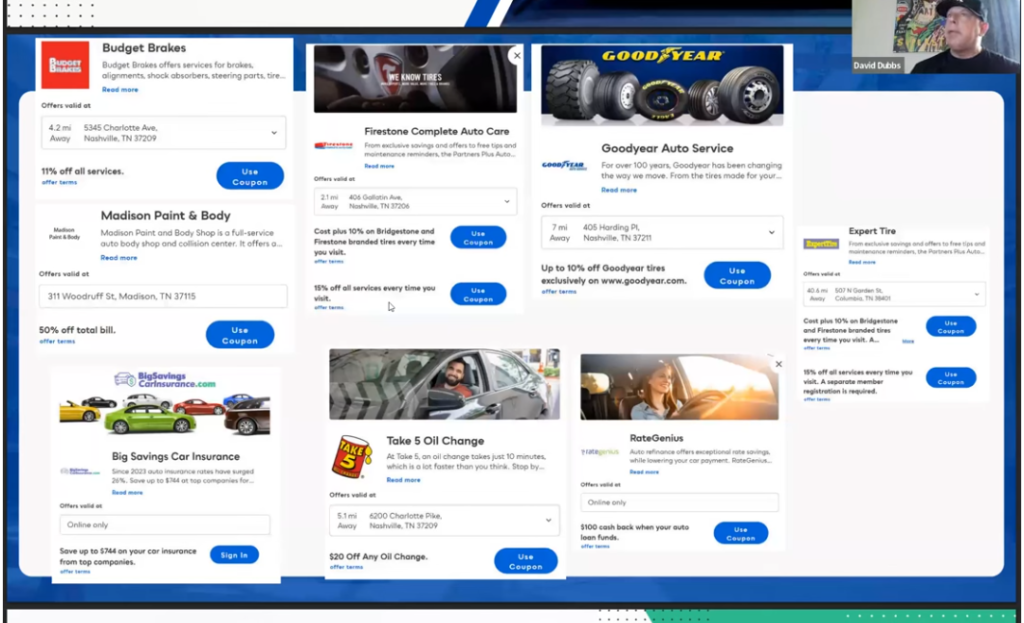The width and height of the screenshot is (1024, 623).
Task: Open Take 5 Charlotte Pike location dropdown
Action: point(548,521)
